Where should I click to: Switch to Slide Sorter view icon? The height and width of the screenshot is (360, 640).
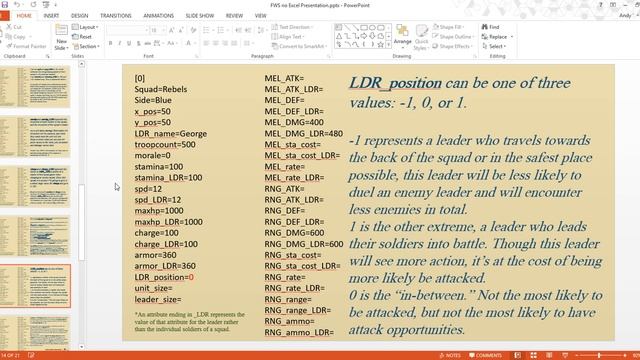(533, 356)
